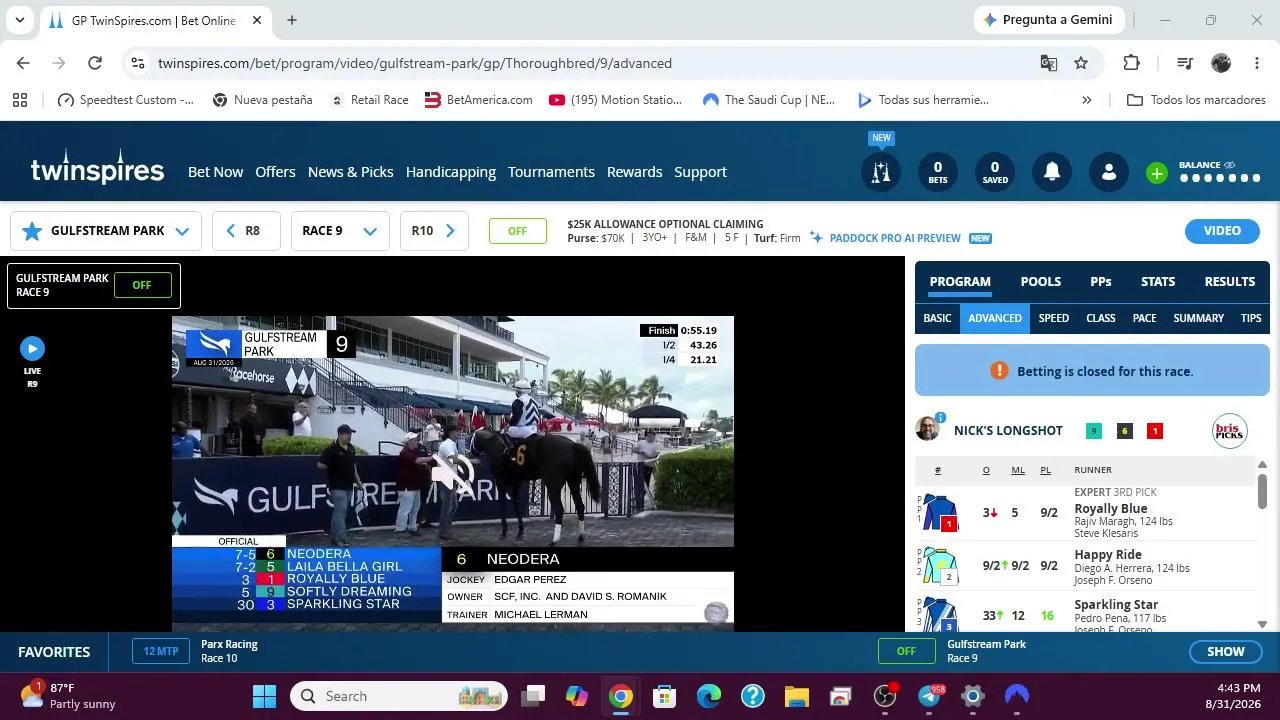The height and width of the screenshot is (720, 1280).
Task: Open Settings gear on the taskbar
Action: tap(973, 696)
